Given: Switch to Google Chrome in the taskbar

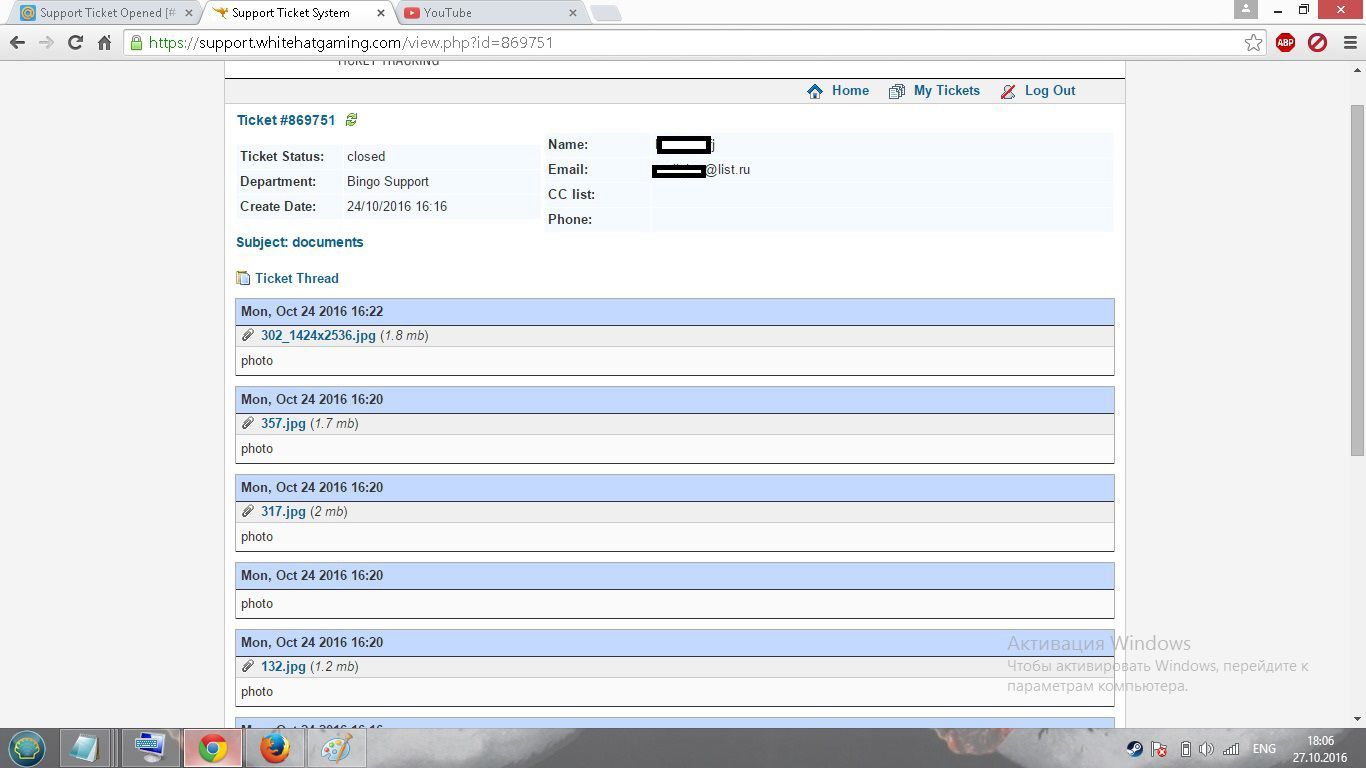Looking at the screenshot, I should [x=212, y=748].
